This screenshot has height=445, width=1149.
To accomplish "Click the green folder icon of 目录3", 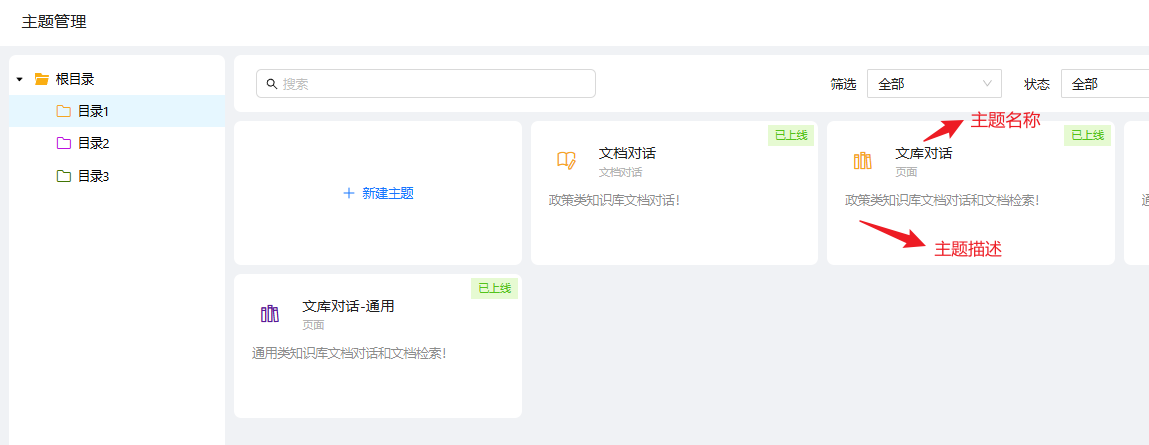I will (64, 176).
